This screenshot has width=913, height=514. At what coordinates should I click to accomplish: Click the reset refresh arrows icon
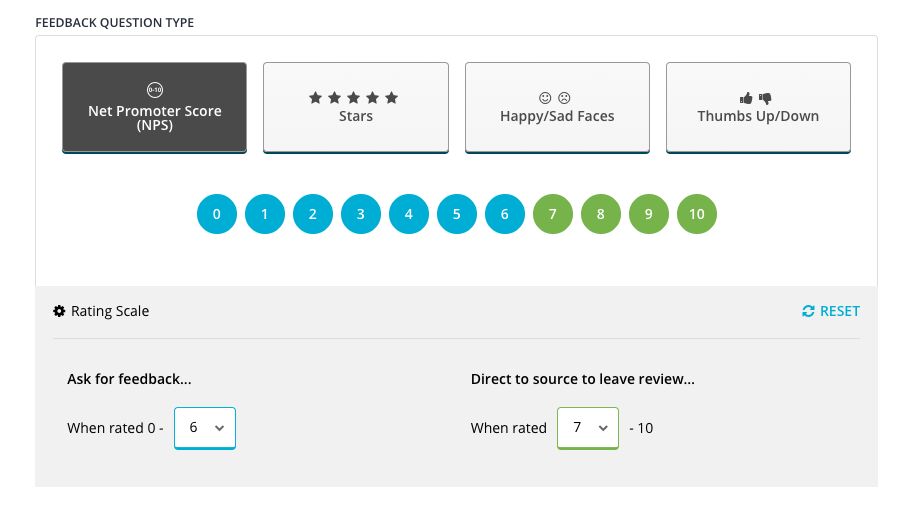click(x=808, y=311)
